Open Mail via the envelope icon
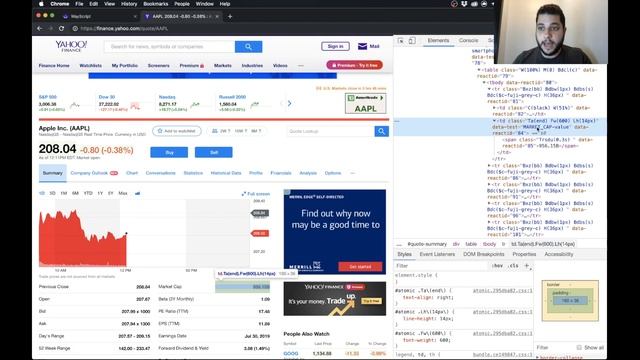640x360 pixels. (362, 46)
